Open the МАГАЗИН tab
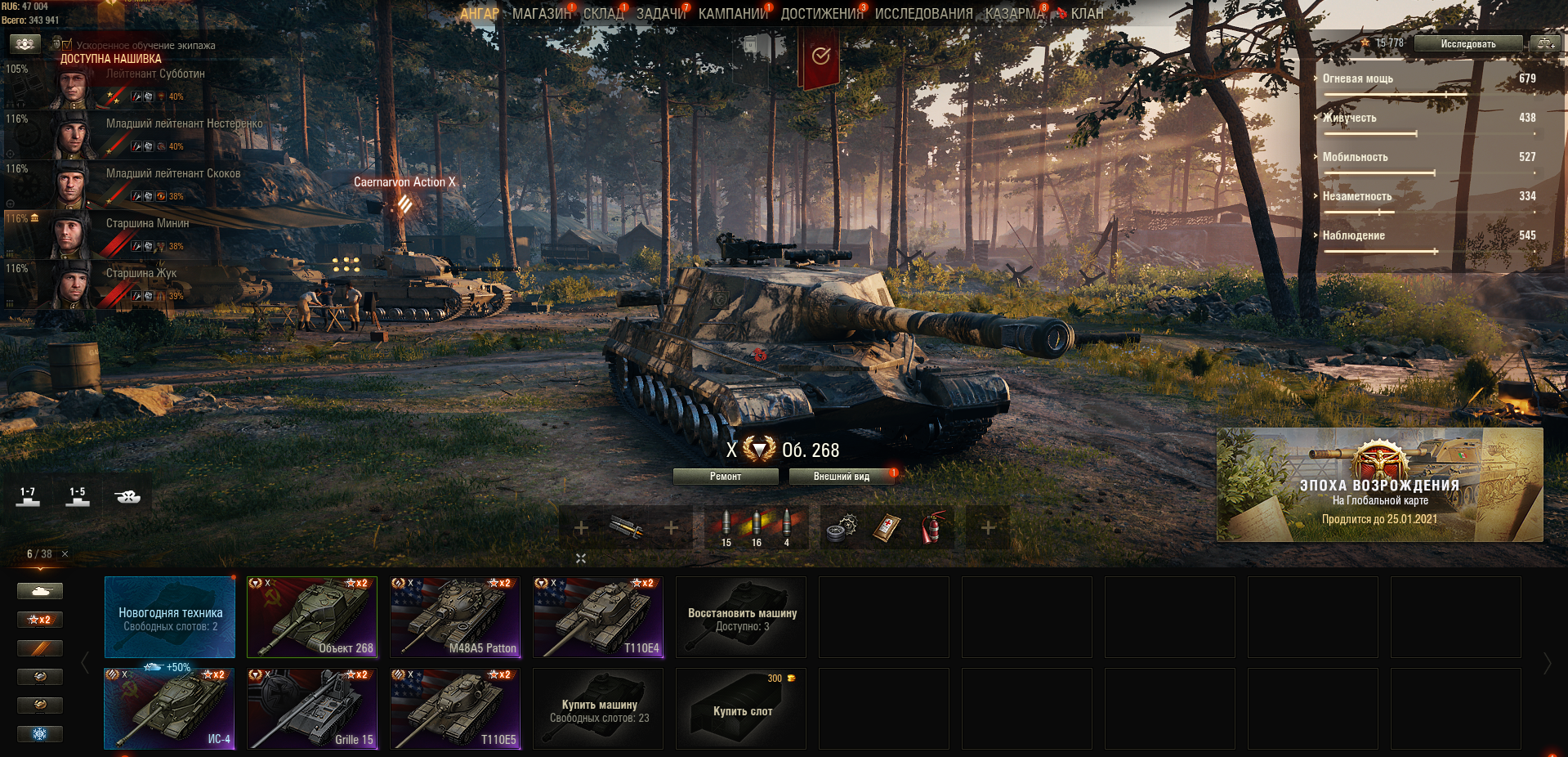1568x757 pixels. [542, 13]
